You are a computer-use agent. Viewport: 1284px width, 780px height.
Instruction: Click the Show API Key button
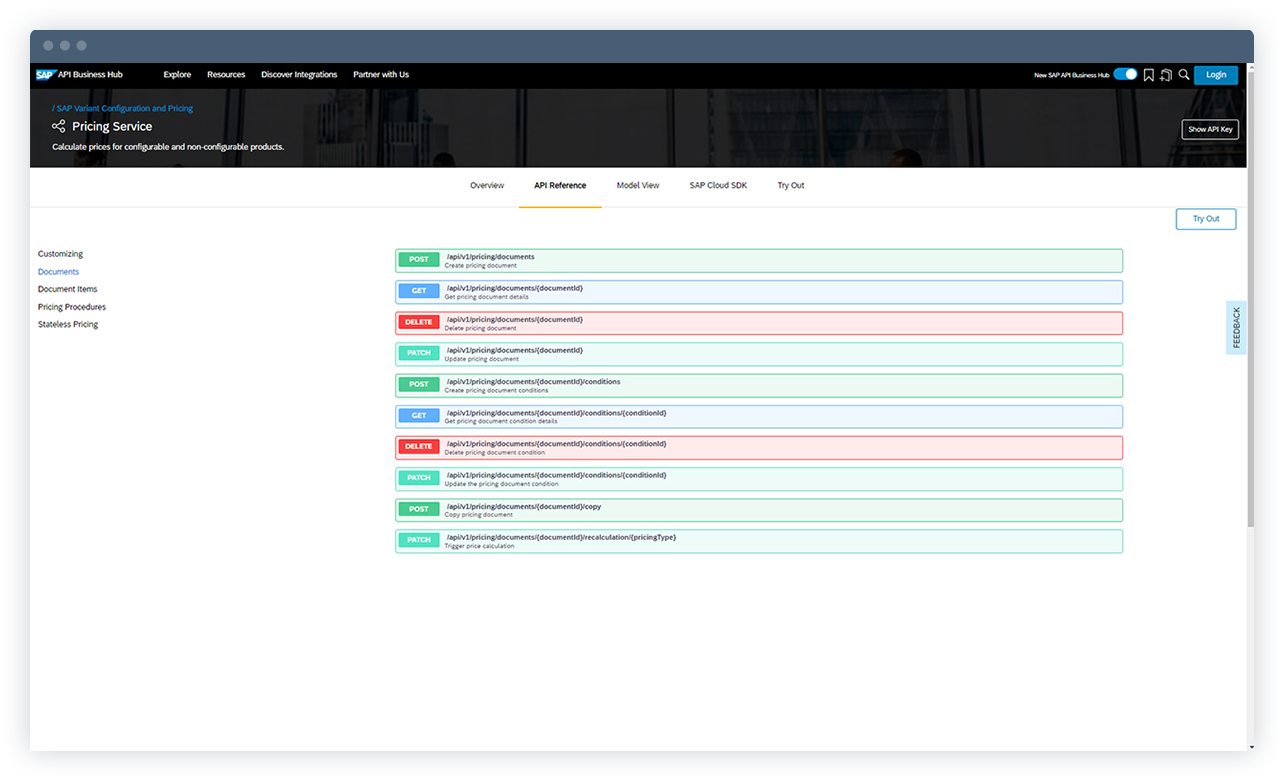pos(1209,129)
